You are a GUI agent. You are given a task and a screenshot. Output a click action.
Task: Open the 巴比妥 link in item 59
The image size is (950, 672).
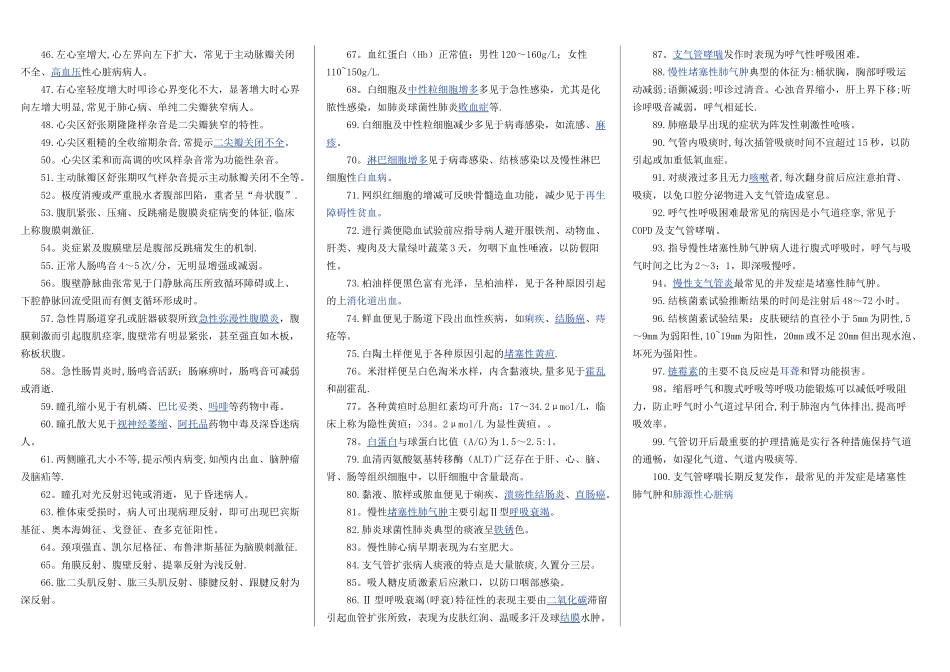[173, 407]
